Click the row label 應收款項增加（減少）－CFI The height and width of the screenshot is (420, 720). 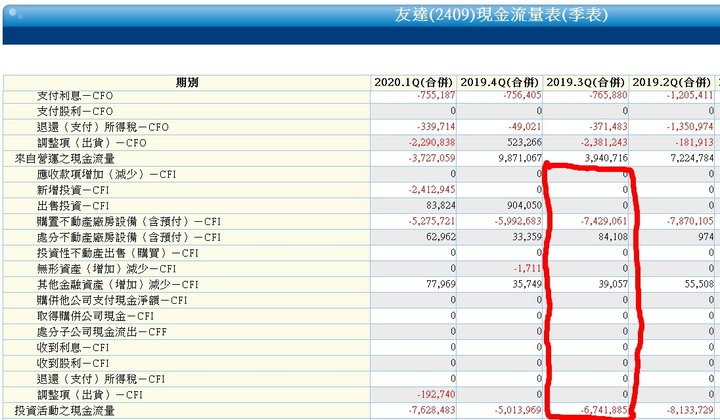tap(107, 174)
